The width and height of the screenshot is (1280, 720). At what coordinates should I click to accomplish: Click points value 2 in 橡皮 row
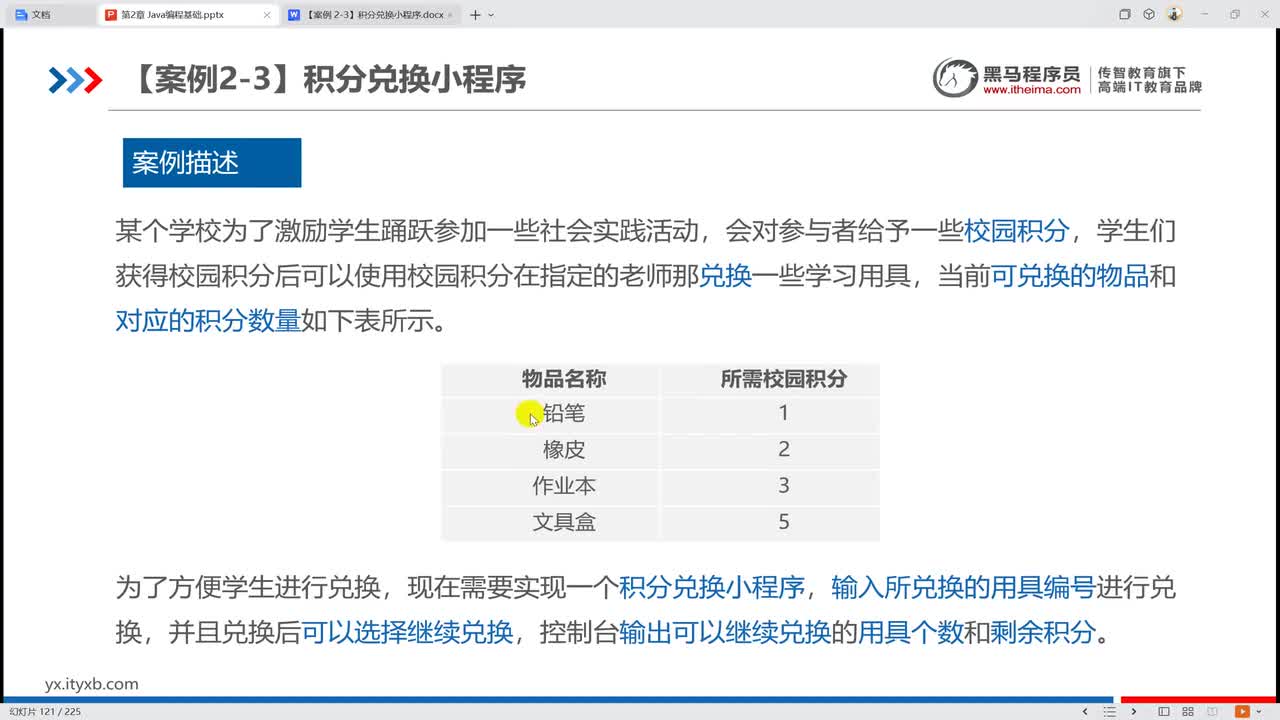tap(784, 449)
